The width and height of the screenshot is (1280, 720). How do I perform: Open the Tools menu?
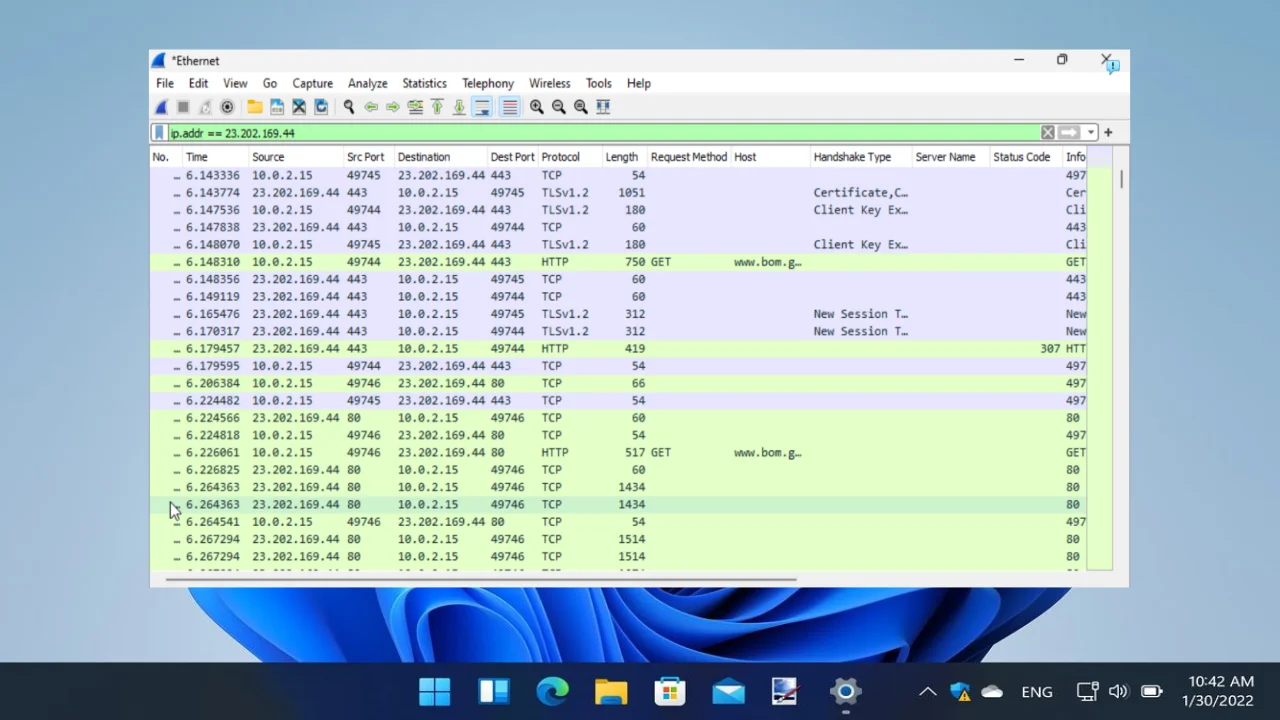point(598,83)
